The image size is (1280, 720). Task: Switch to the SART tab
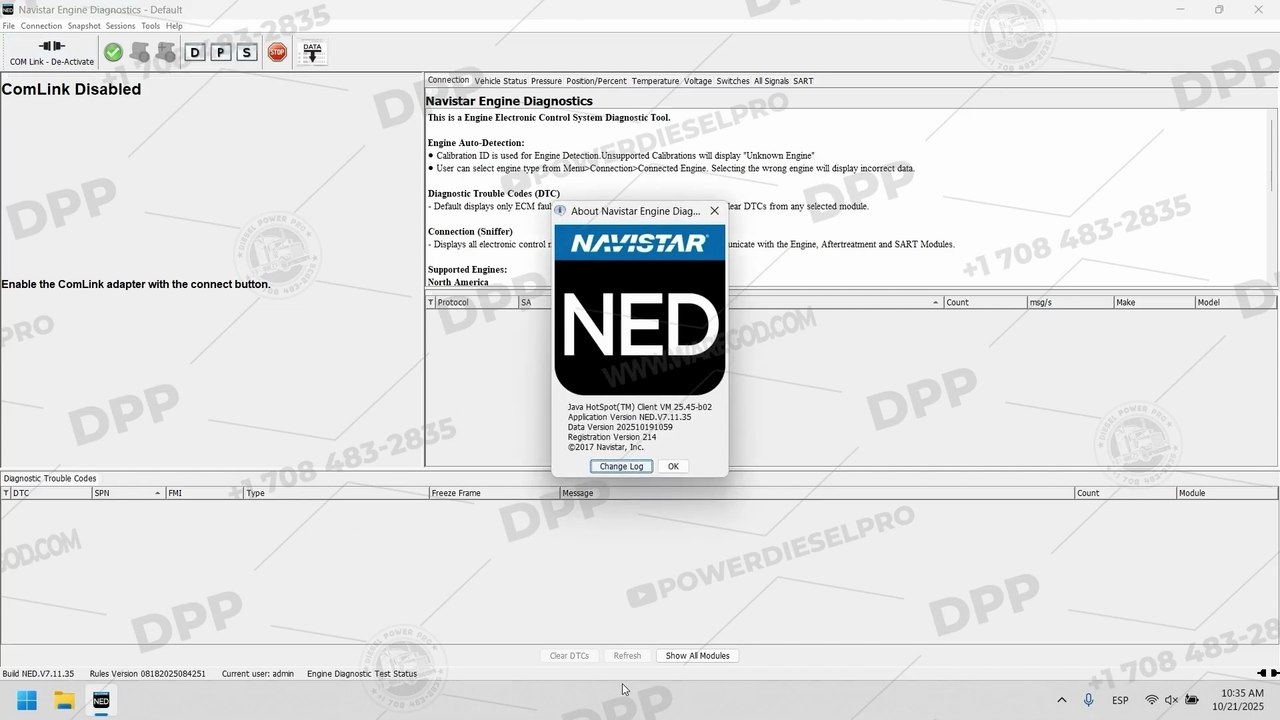click(x=803, y=81)
